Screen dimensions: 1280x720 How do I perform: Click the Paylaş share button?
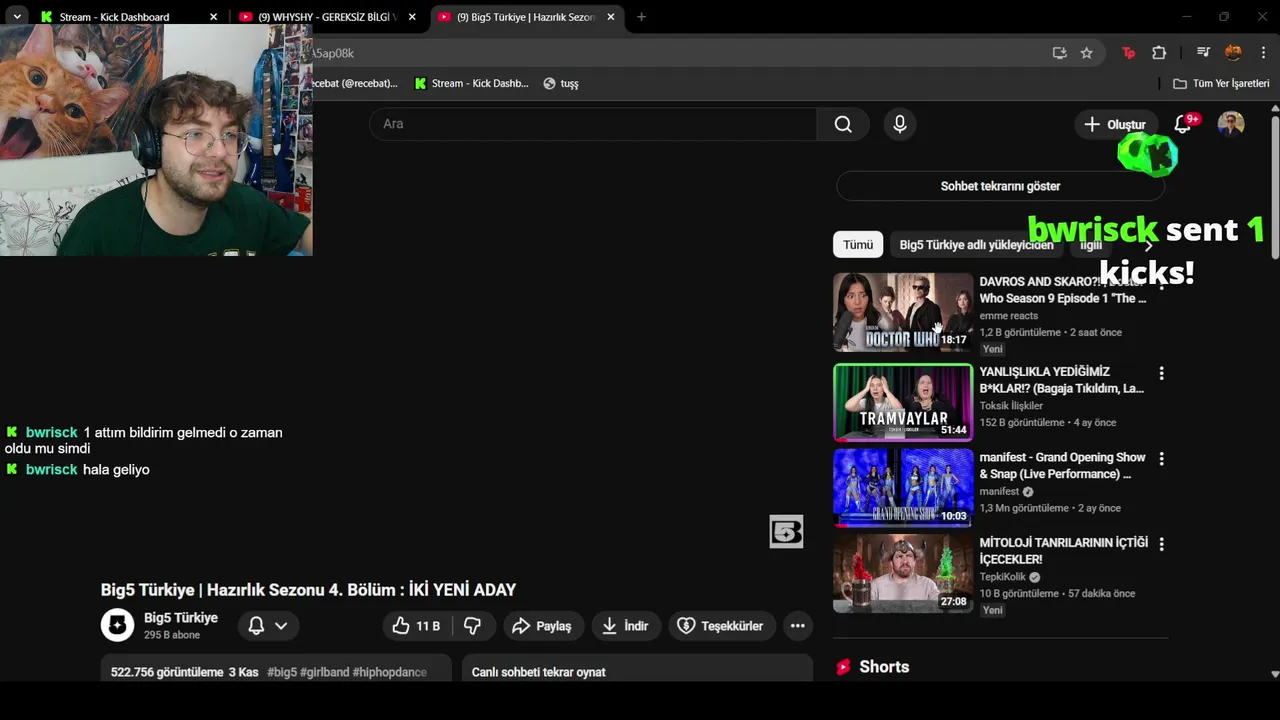tap(541, 626)
